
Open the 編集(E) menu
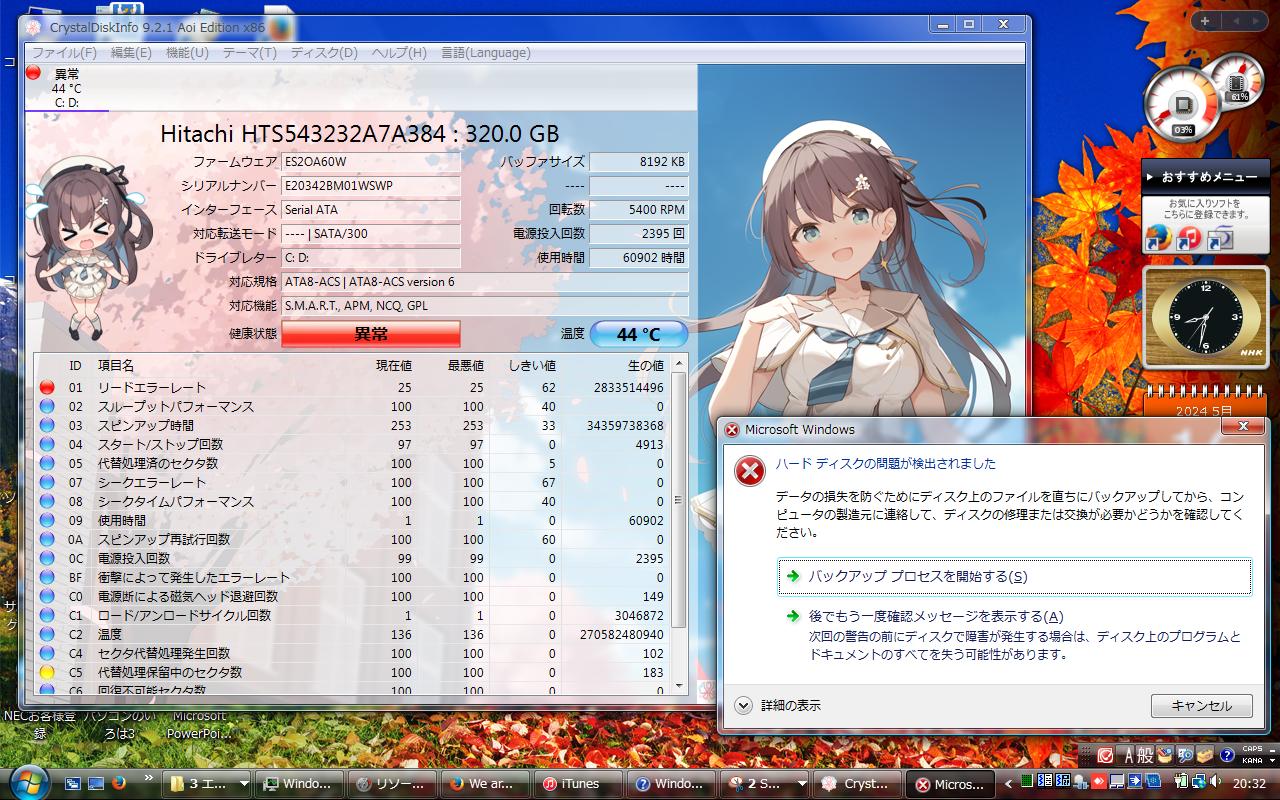(131, 53)
